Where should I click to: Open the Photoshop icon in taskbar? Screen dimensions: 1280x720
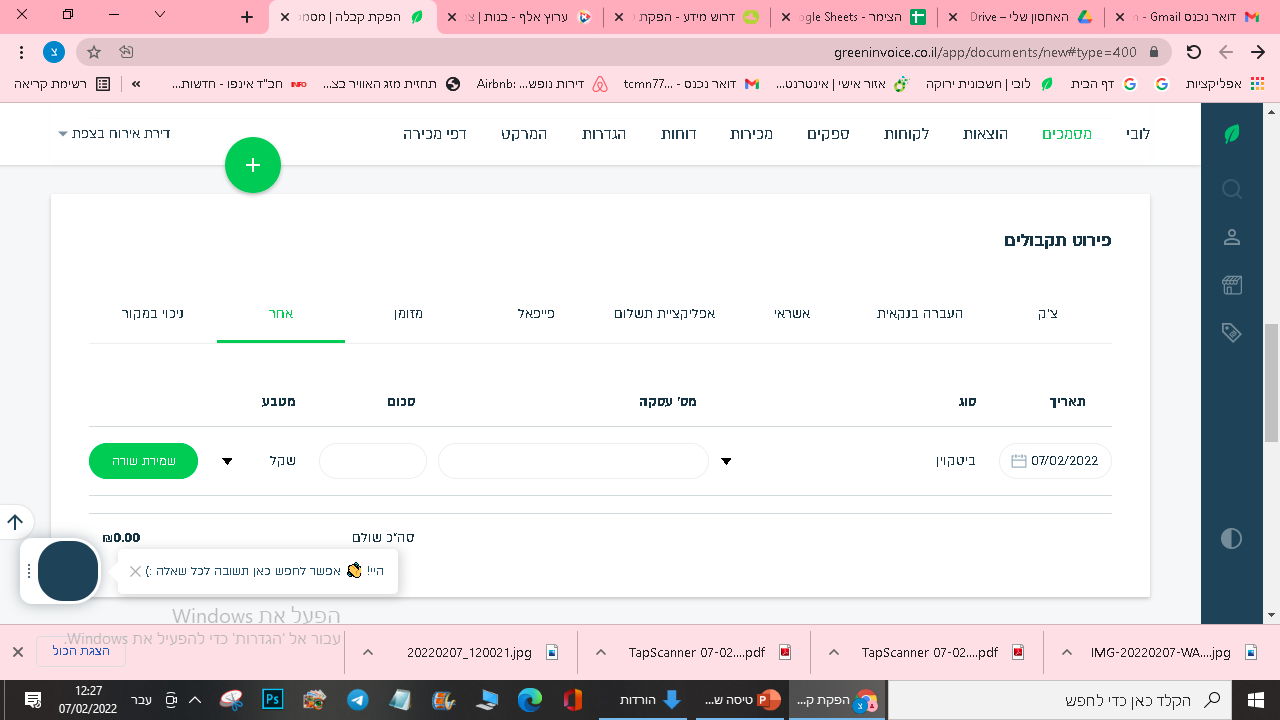pos(272,700)
